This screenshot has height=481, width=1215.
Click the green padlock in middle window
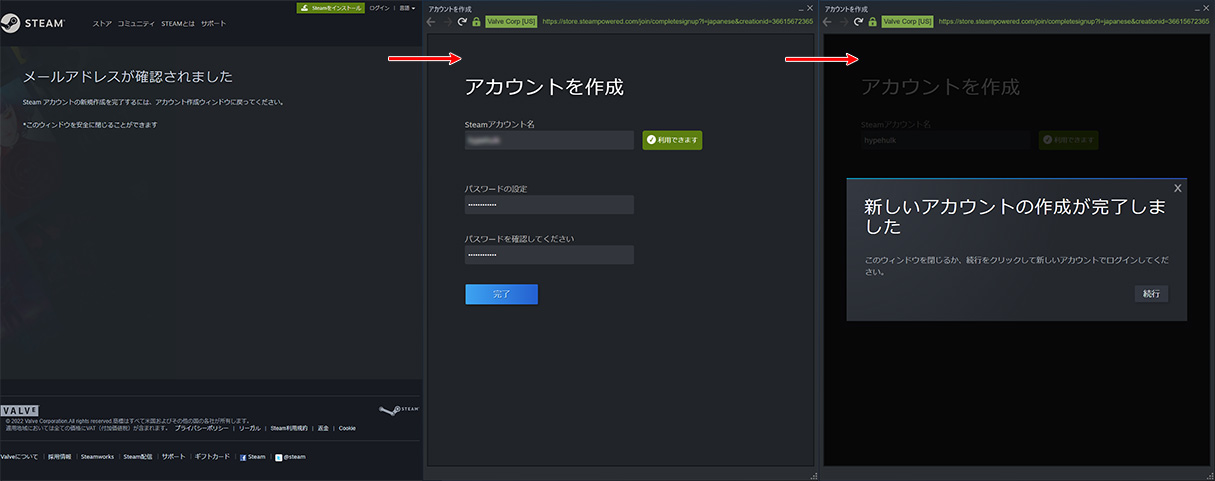pyautogui.click(x=476, y=21)
